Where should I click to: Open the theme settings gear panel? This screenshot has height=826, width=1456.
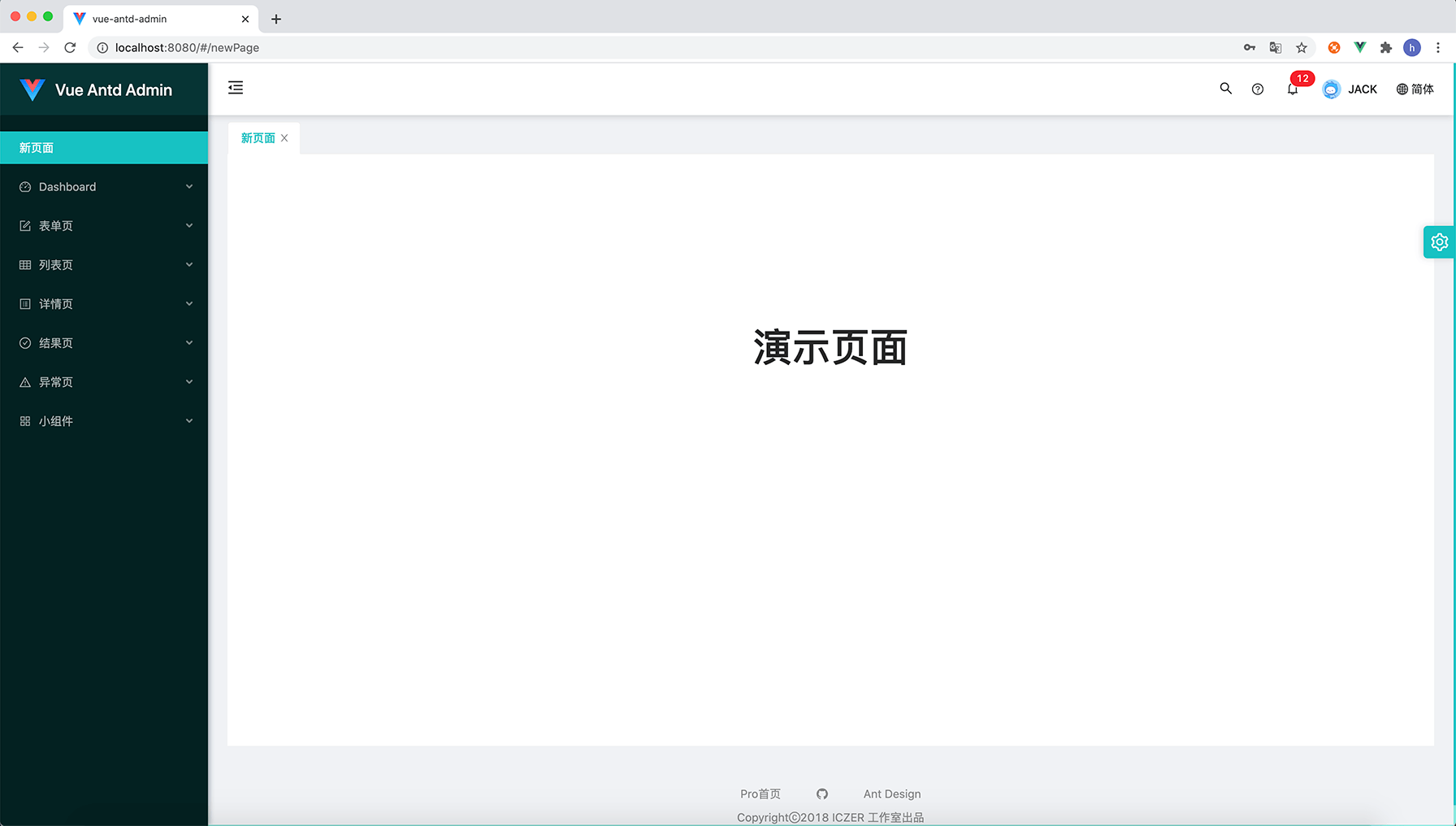[1439, 241]
